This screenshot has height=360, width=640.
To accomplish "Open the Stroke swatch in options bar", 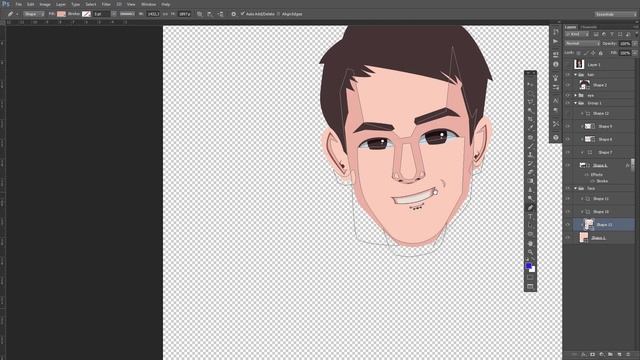I will point(86,14).
